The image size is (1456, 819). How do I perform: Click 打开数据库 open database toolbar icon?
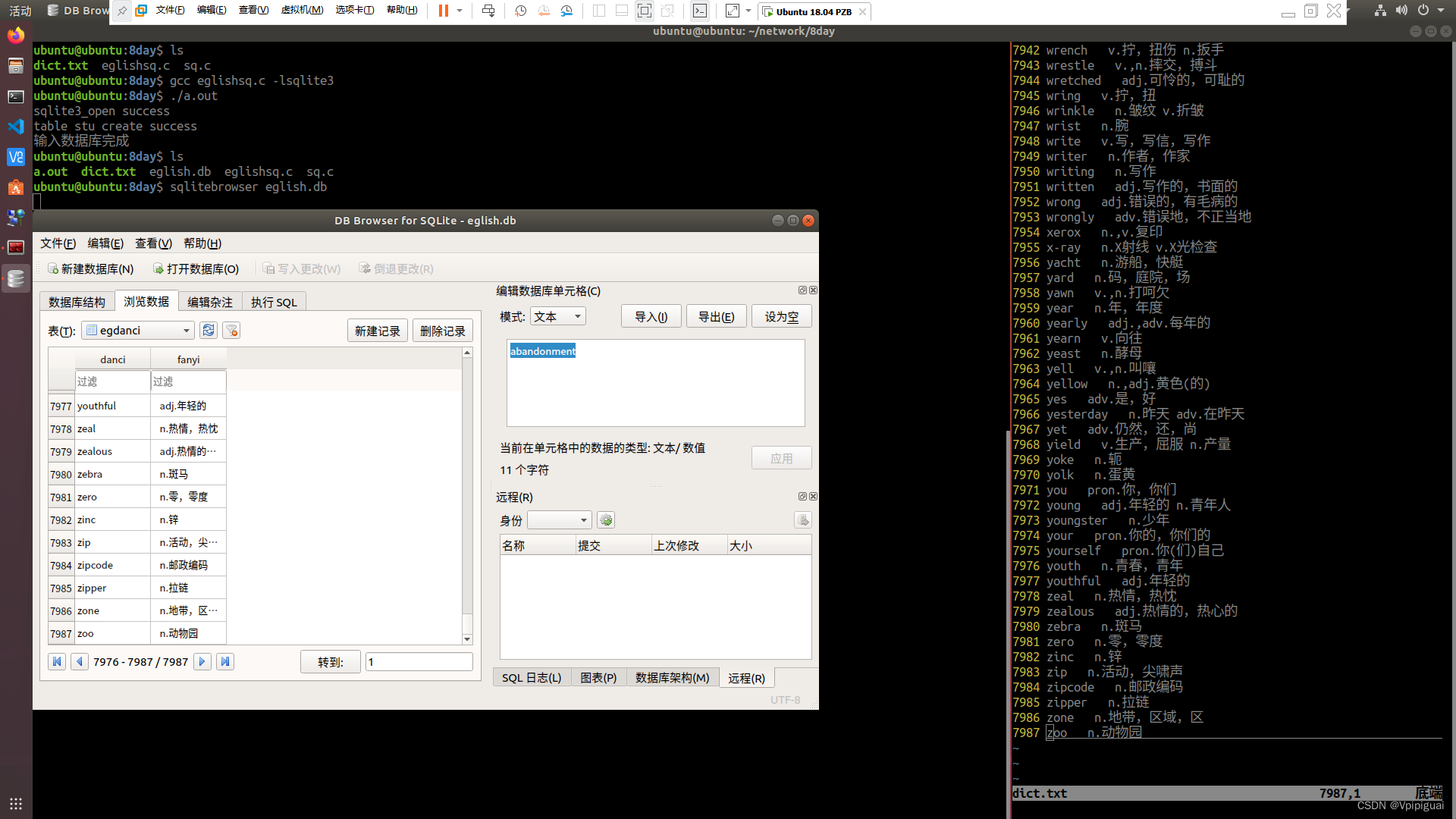[x=158, y=268]
